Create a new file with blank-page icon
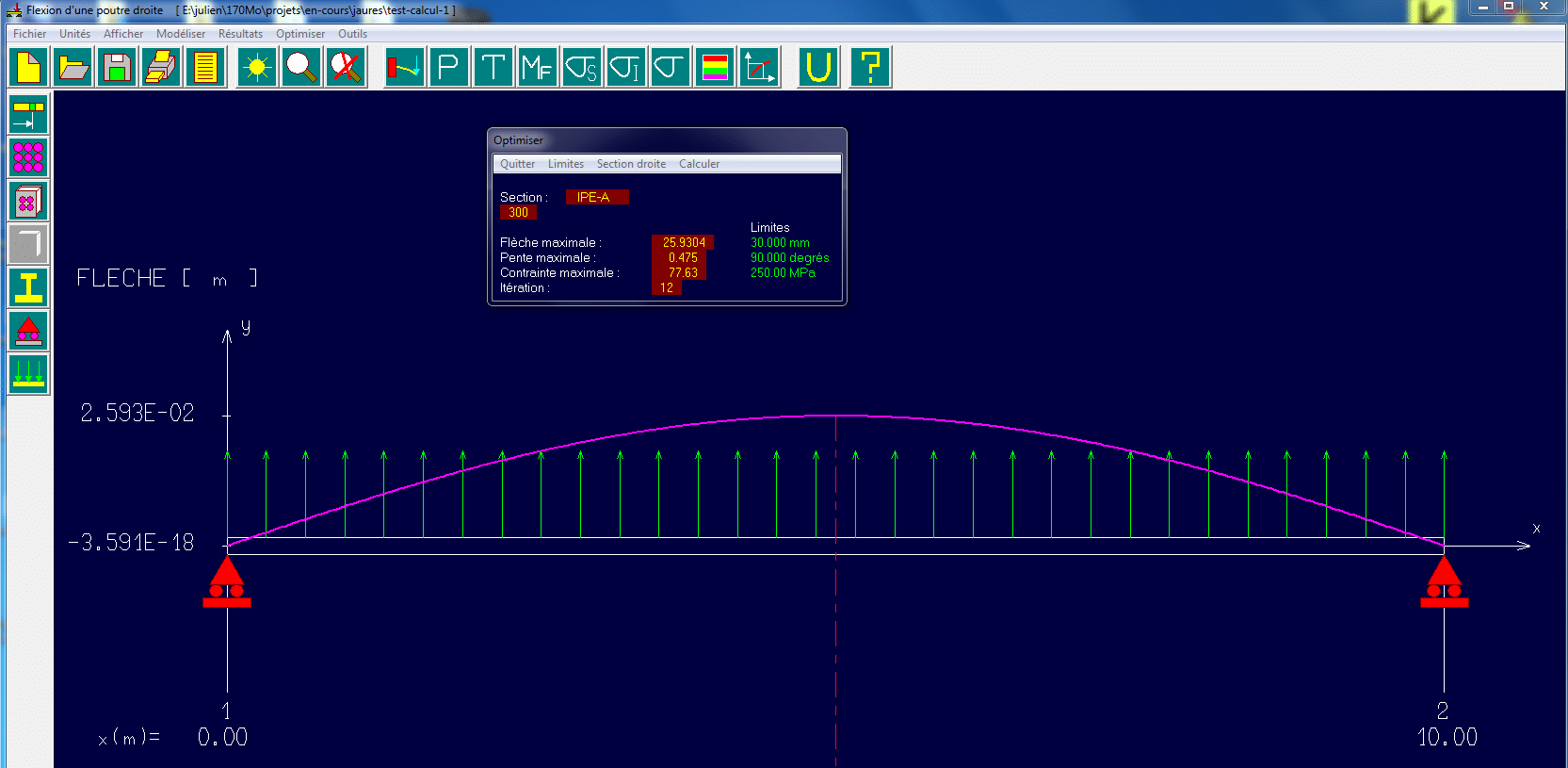Viewport: 1568px width, 768px height. (29, 68)
